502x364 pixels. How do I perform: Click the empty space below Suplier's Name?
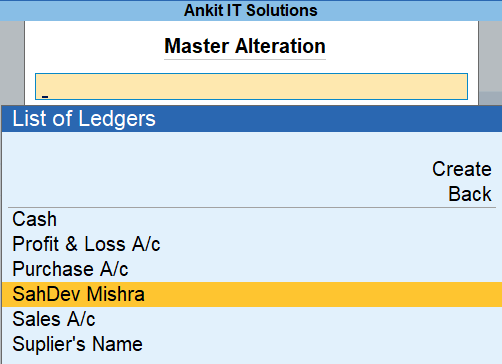coord(252,360)
